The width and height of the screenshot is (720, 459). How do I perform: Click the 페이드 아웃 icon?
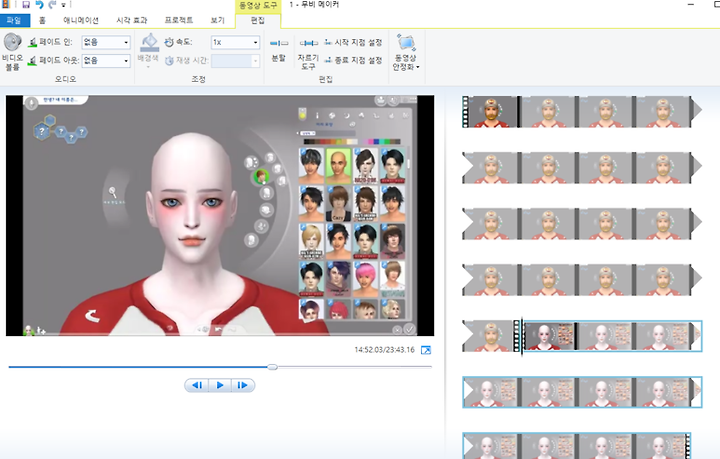pyautogui.click(x=32, y=61)
